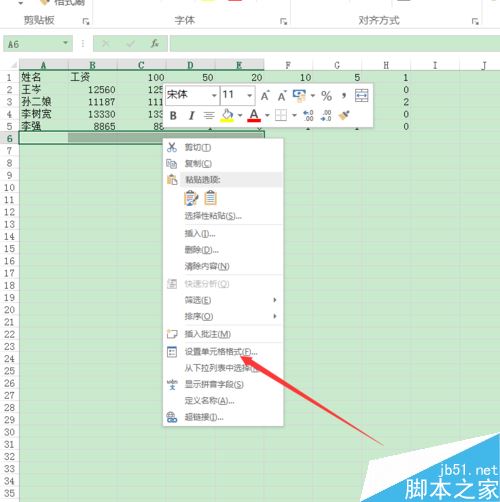Apply percent style in mini toolbar
The image size is (500, 502).
pos(326,96)
